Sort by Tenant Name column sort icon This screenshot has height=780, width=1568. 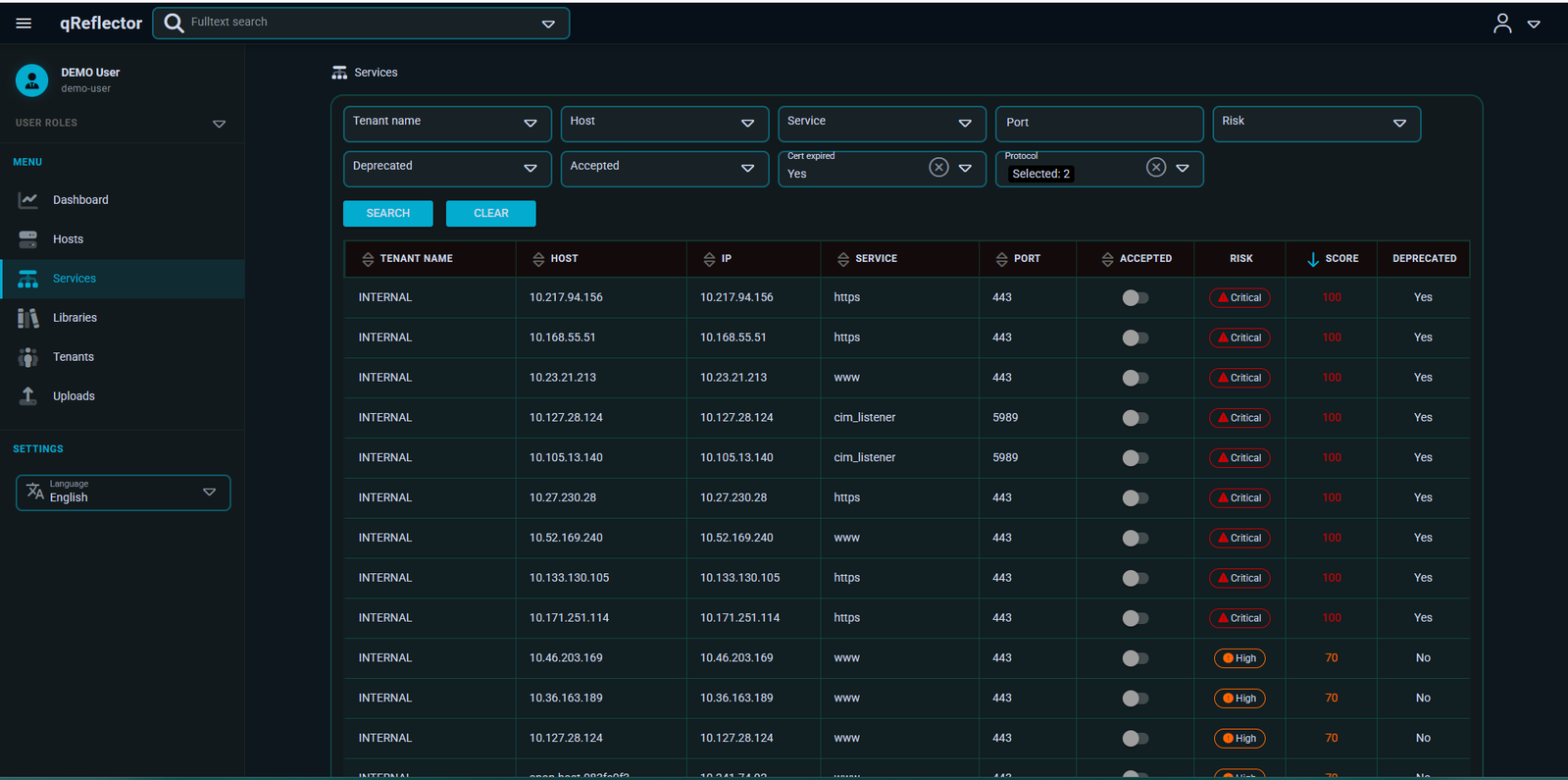tap(368, 259)
